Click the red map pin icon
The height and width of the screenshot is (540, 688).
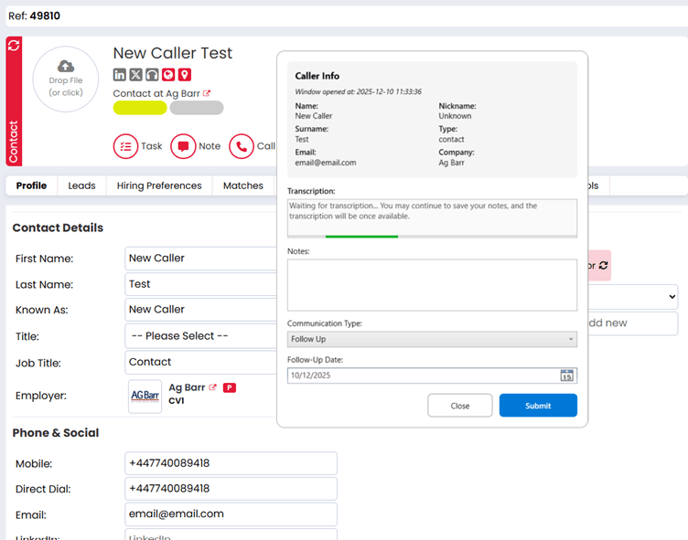(x=184, y=75)
